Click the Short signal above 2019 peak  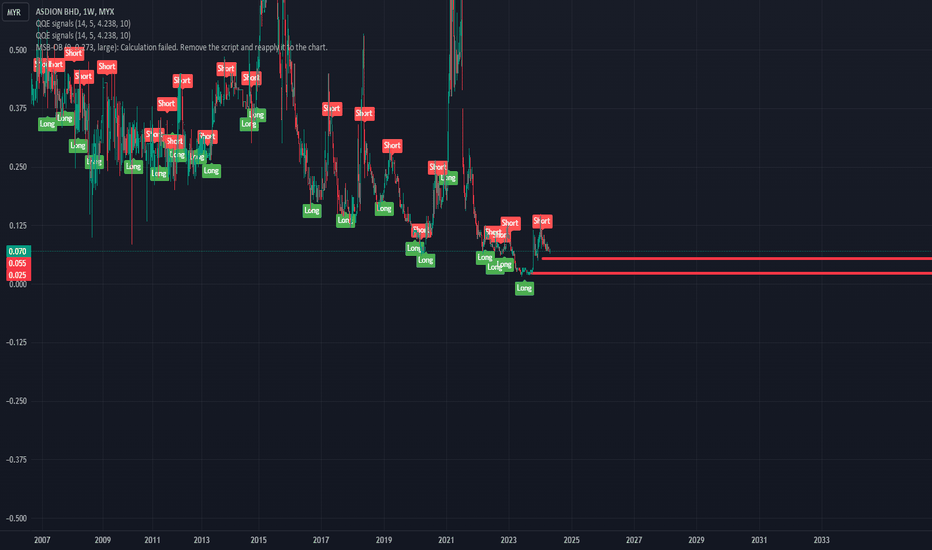point(392,146)
